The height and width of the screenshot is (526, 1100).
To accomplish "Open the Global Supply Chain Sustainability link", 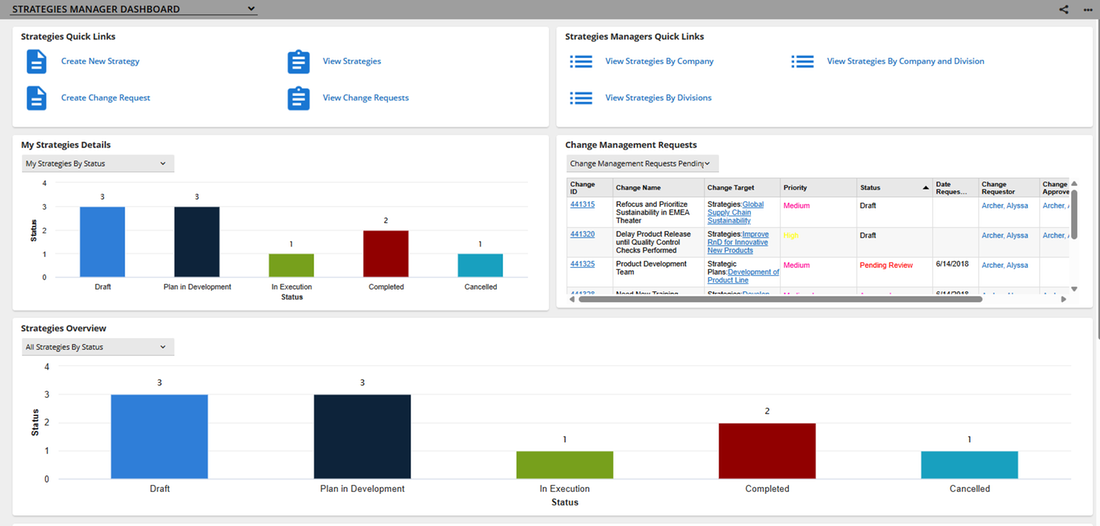I will tap(736, 213).
